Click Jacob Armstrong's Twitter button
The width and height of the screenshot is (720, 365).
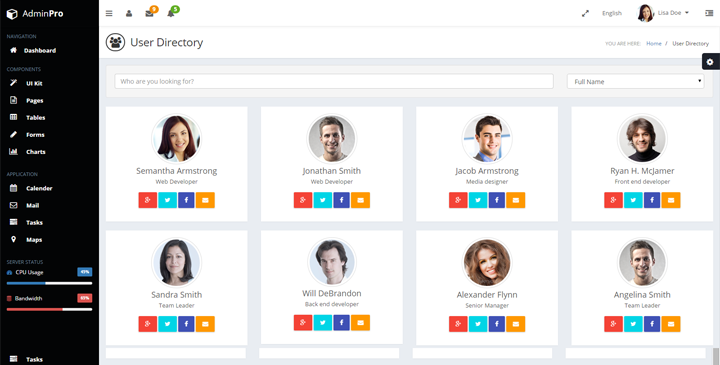(x=478, y=200)
